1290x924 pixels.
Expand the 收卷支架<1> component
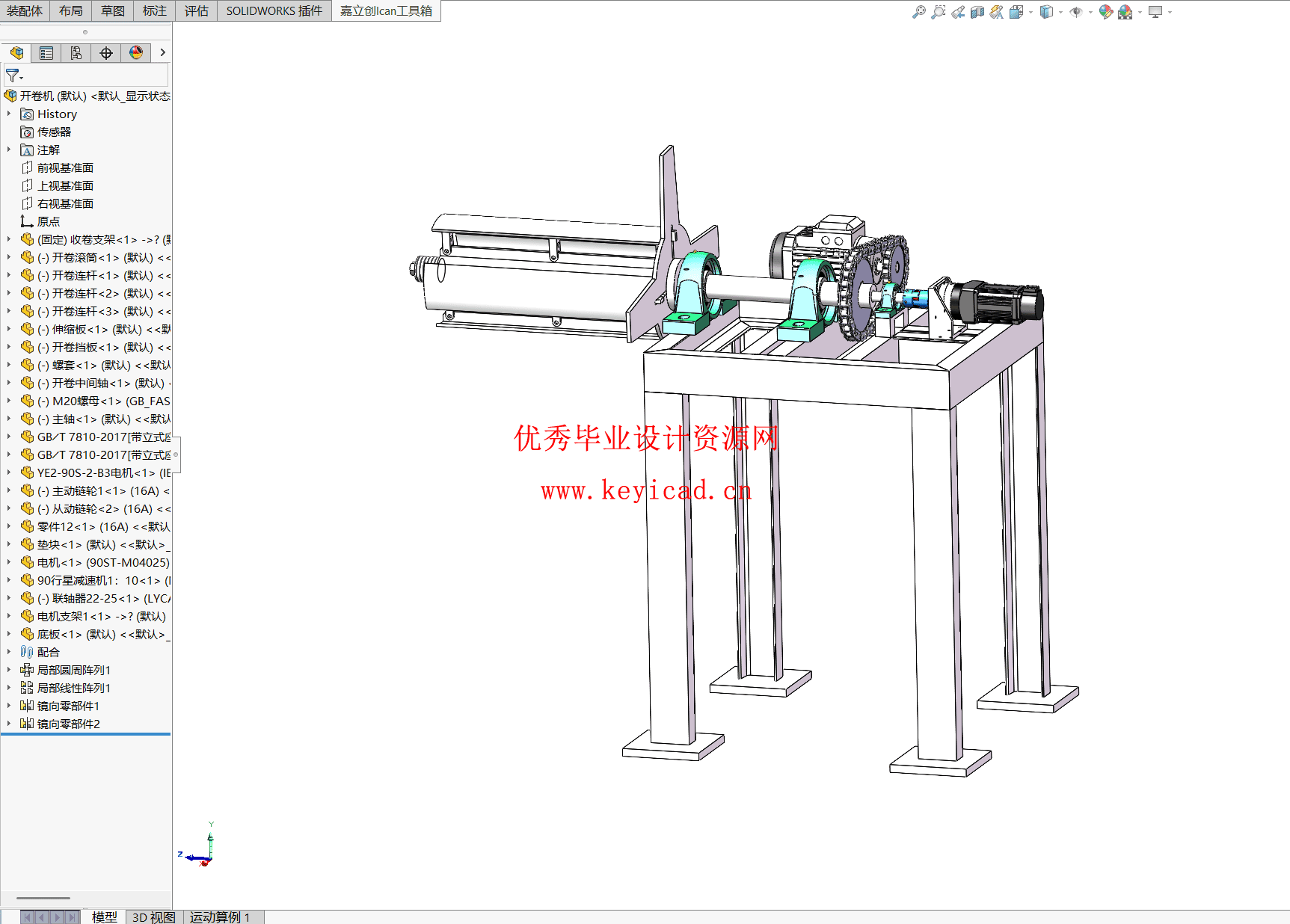9,239
